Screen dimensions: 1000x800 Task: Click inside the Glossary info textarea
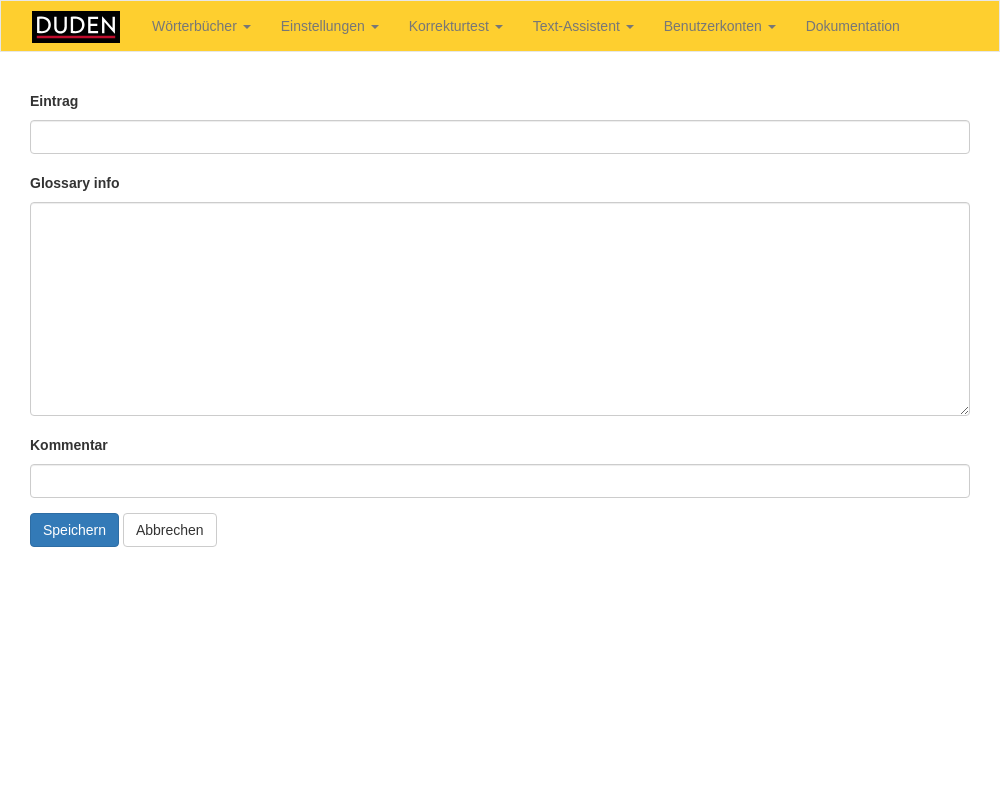tap(500, 309)
